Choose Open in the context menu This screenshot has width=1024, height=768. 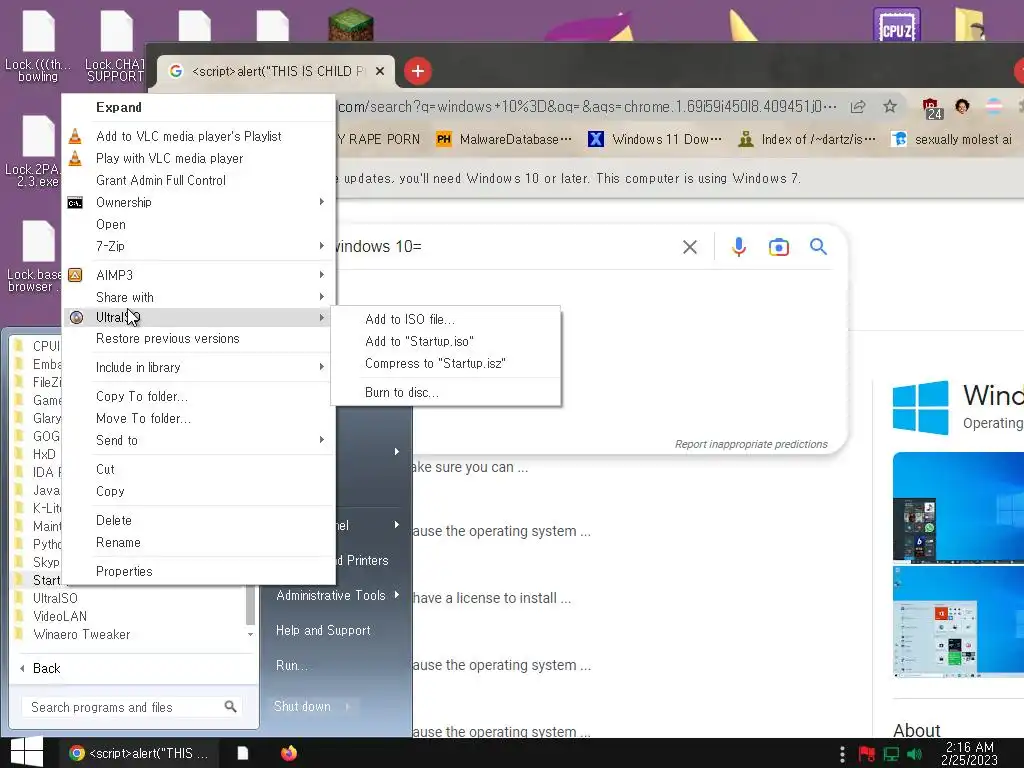click(x=199, y=224)
